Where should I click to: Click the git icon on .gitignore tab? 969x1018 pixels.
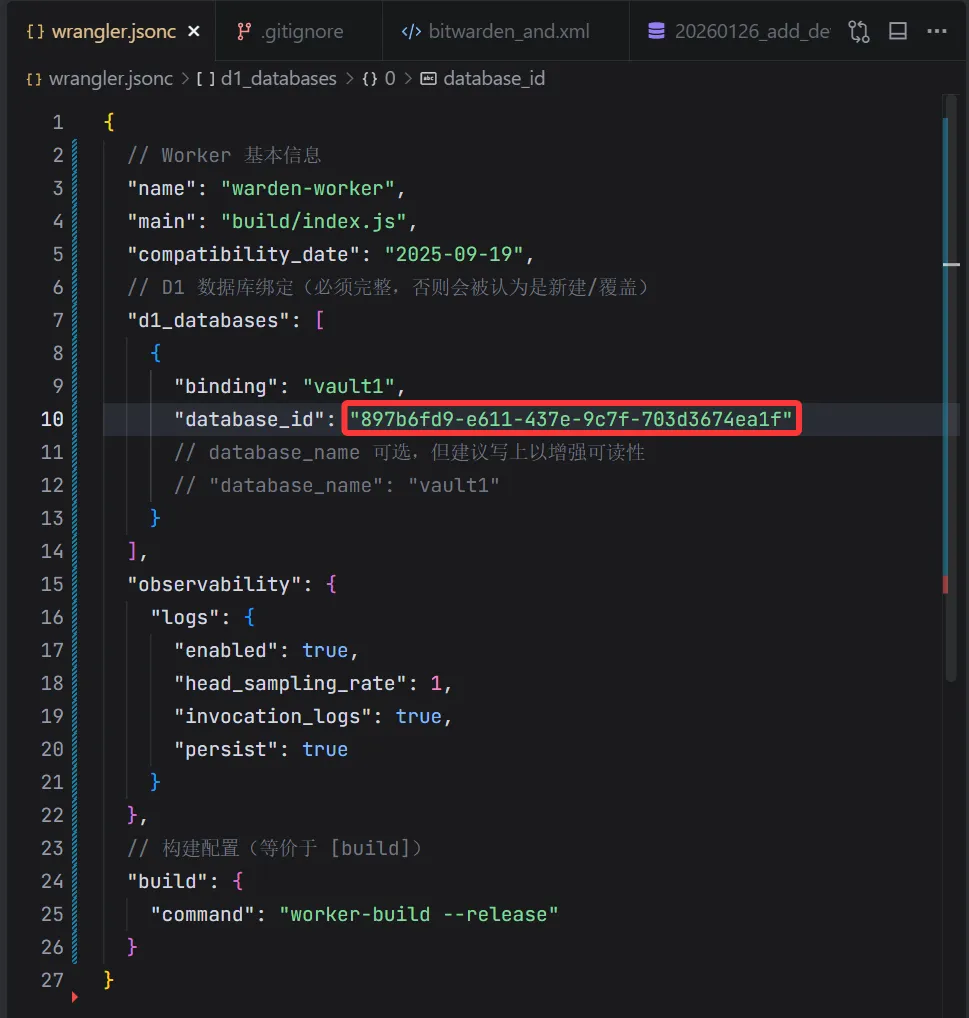[243, 31]
